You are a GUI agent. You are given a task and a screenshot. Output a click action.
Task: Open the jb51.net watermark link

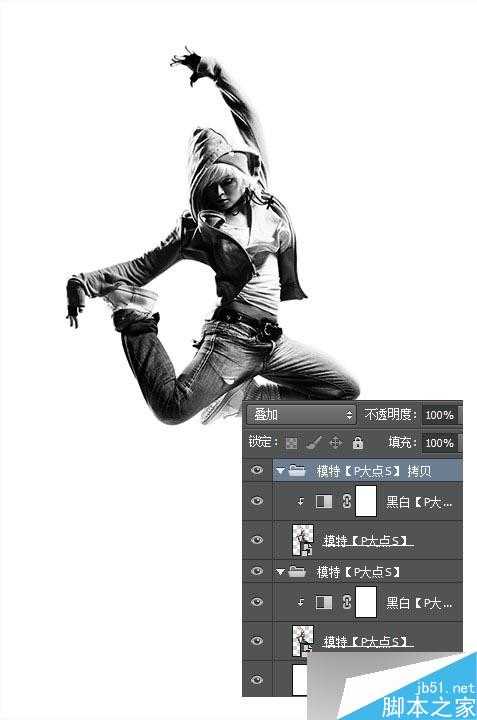click(x=445, y=688)
